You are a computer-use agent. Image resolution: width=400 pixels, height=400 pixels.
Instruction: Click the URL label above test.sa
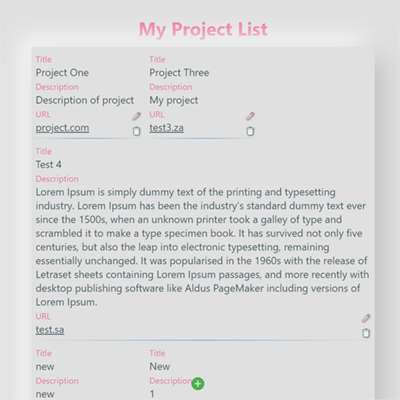coord(43,316)
